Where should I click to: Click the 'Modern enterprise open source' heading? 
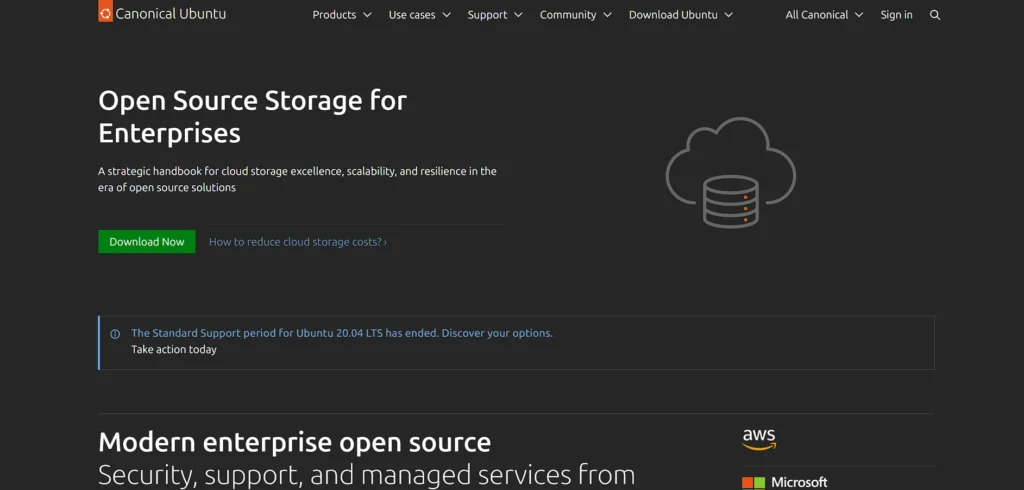[x=294, y=442]
